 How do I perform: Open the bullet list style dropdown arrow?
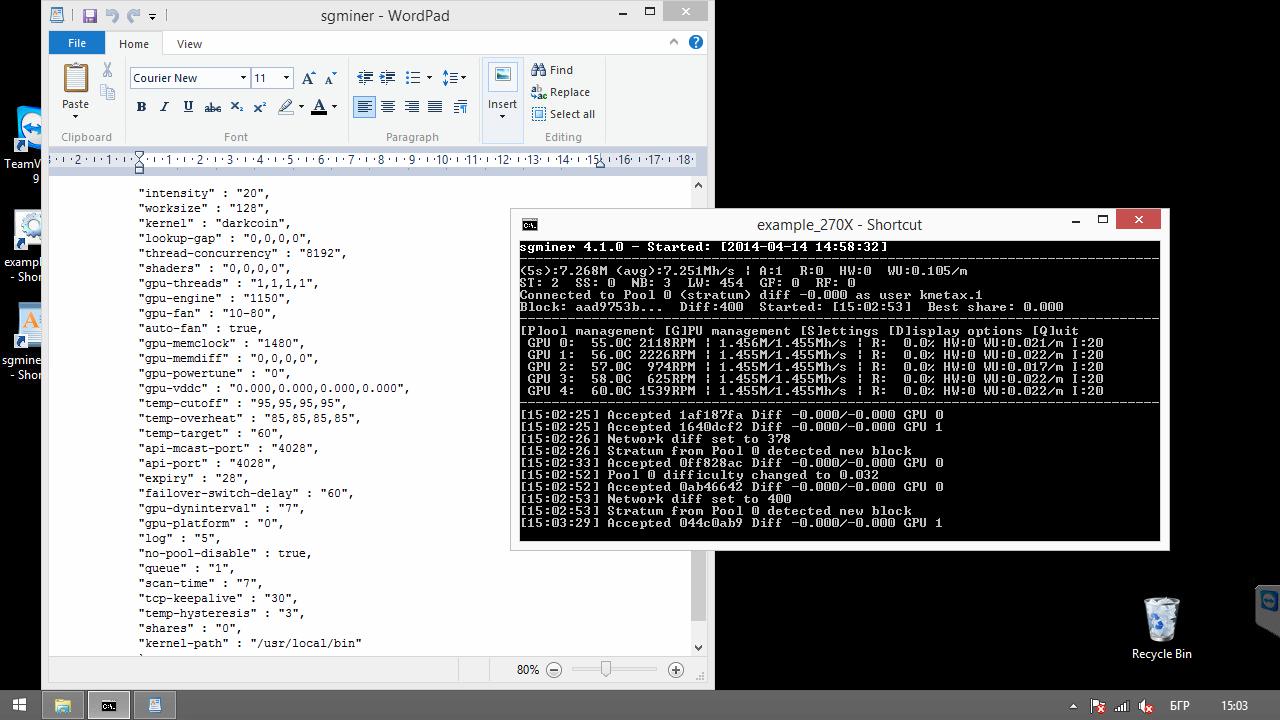click(x=429, y=78)
